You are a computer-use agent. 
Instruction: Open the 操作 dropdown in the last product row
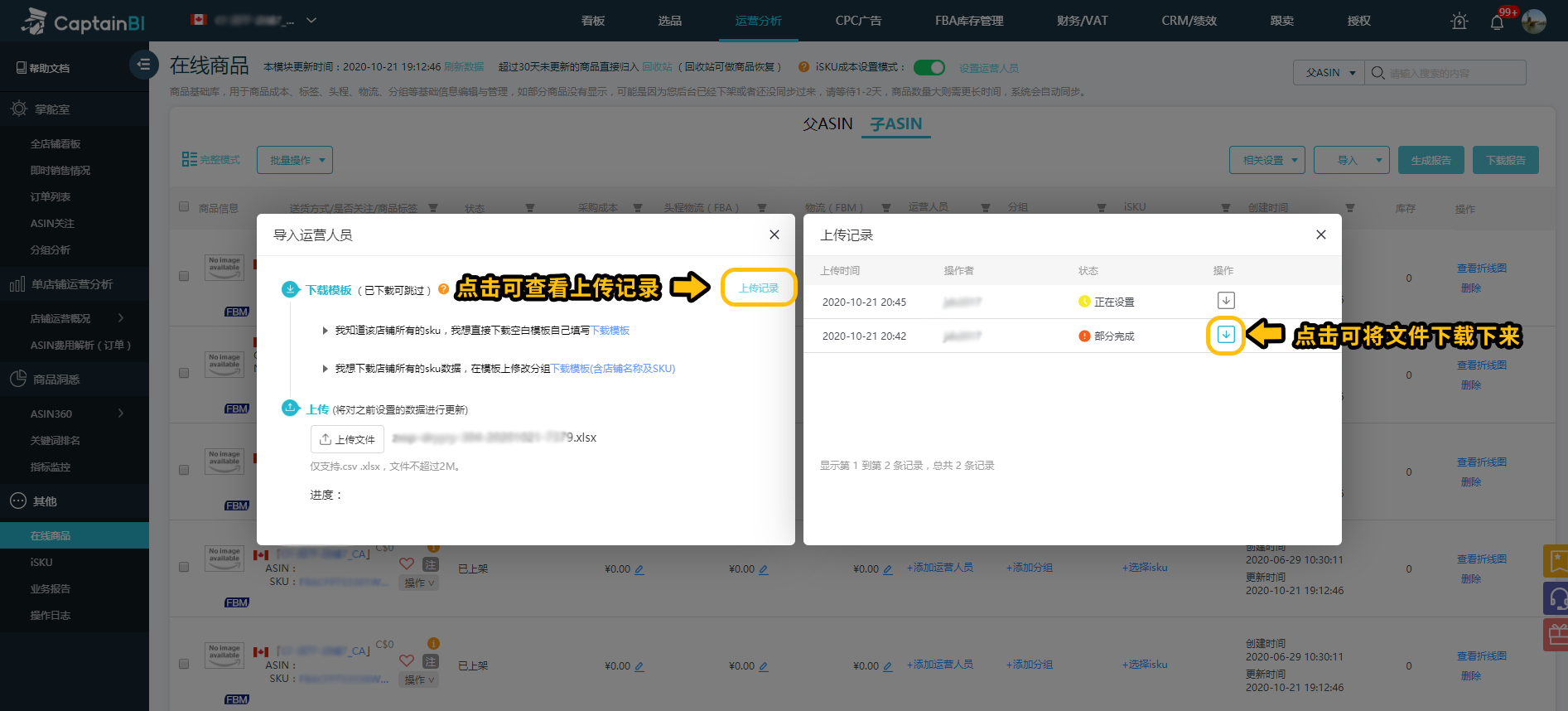420,680
